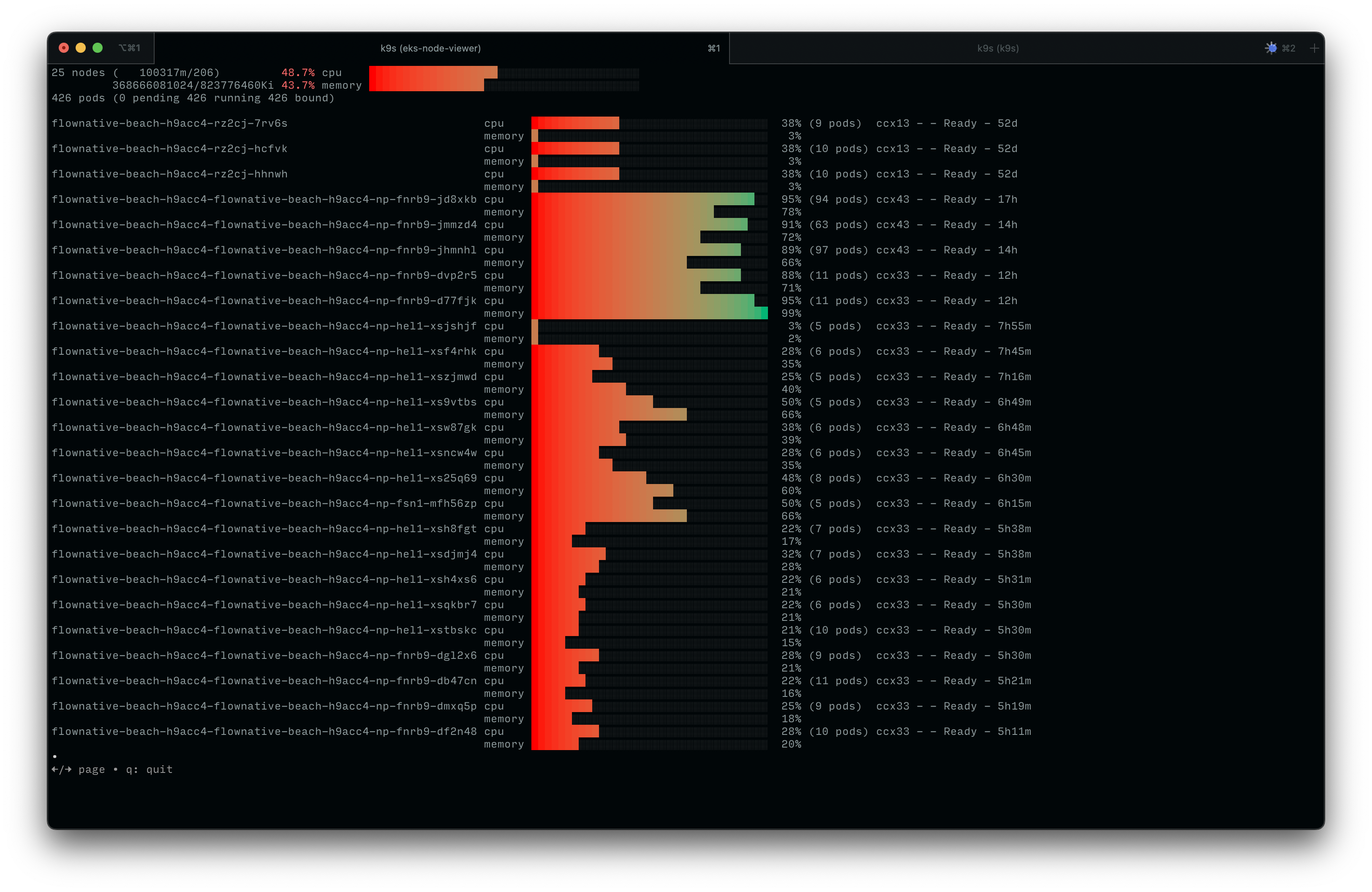Click the red close window button
1372x892 pixels.
pyautogui.click(x=64, y=48)
